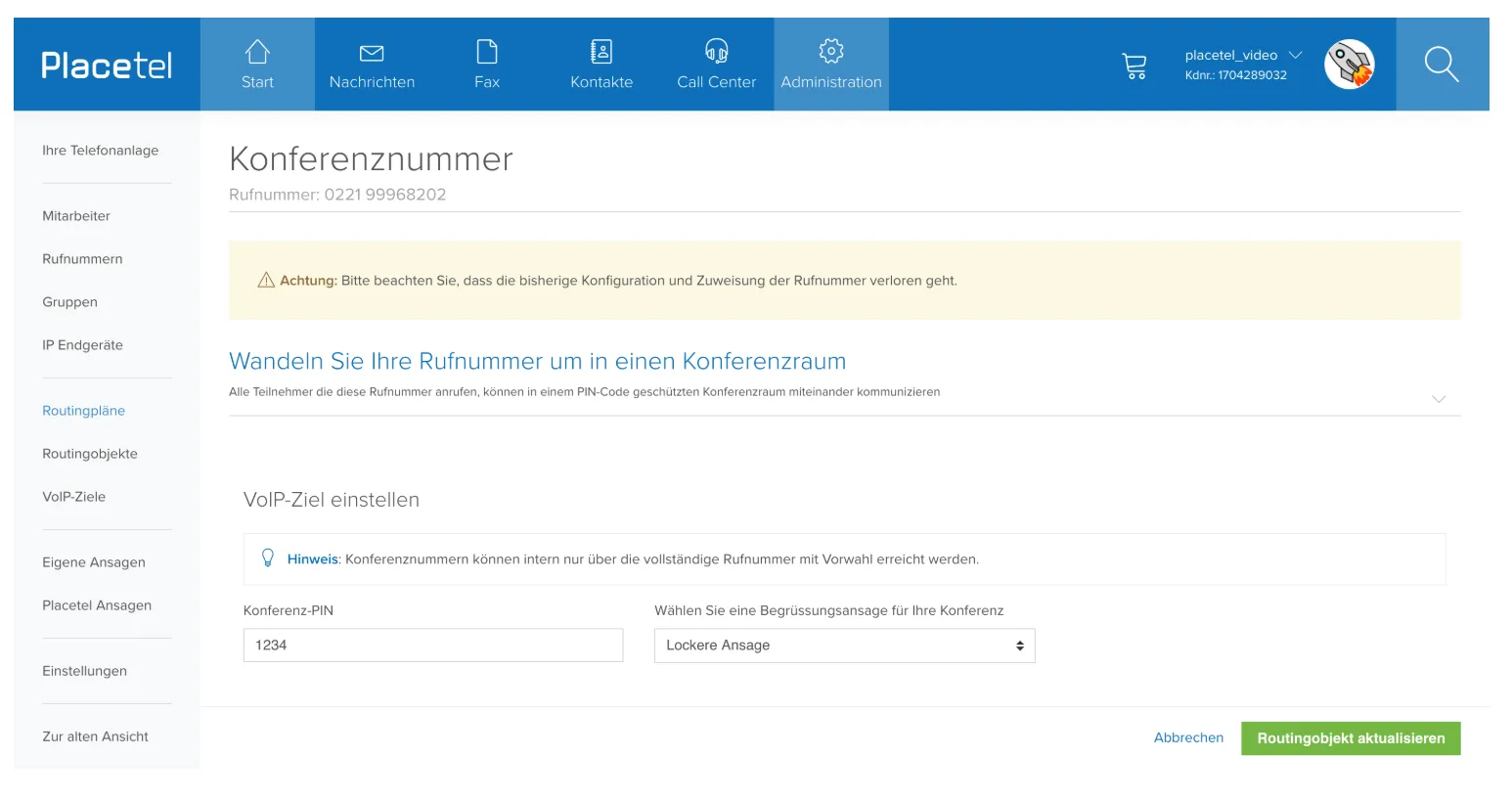Viewport: 1512px width, 802px height.
Task: Open Mitarbeiter in the sidebar
Action: (x=76, y=216)
